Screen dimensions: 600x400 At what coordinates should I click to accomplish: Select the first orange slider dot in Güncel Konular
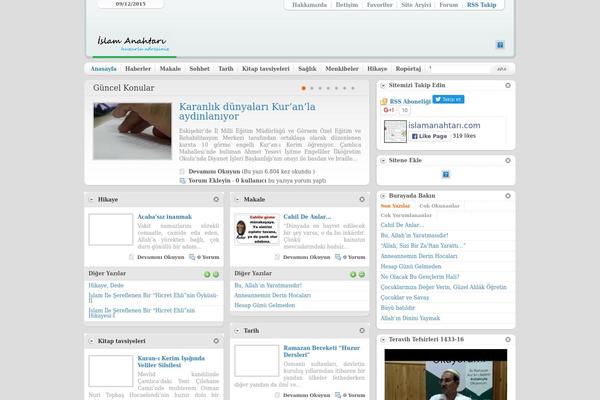click(303, 88)
